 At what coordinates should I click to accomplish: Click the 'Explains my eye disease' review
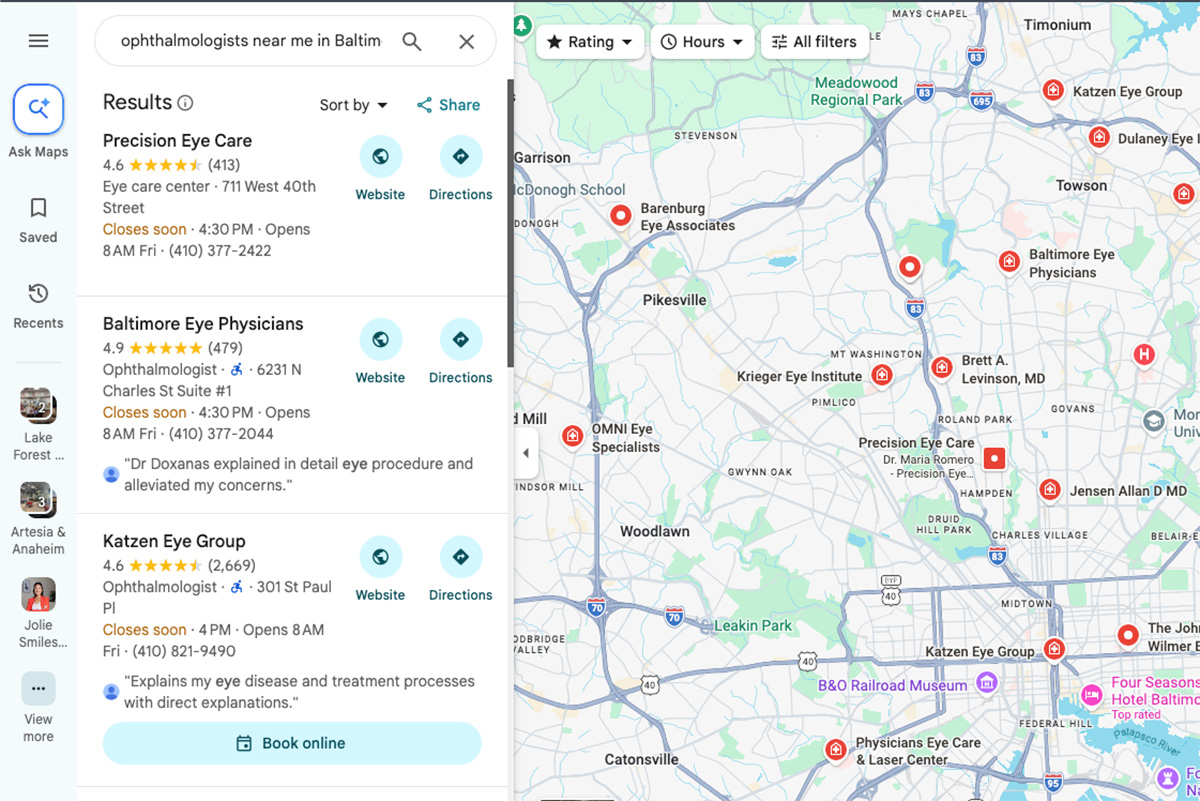point(298,692)
